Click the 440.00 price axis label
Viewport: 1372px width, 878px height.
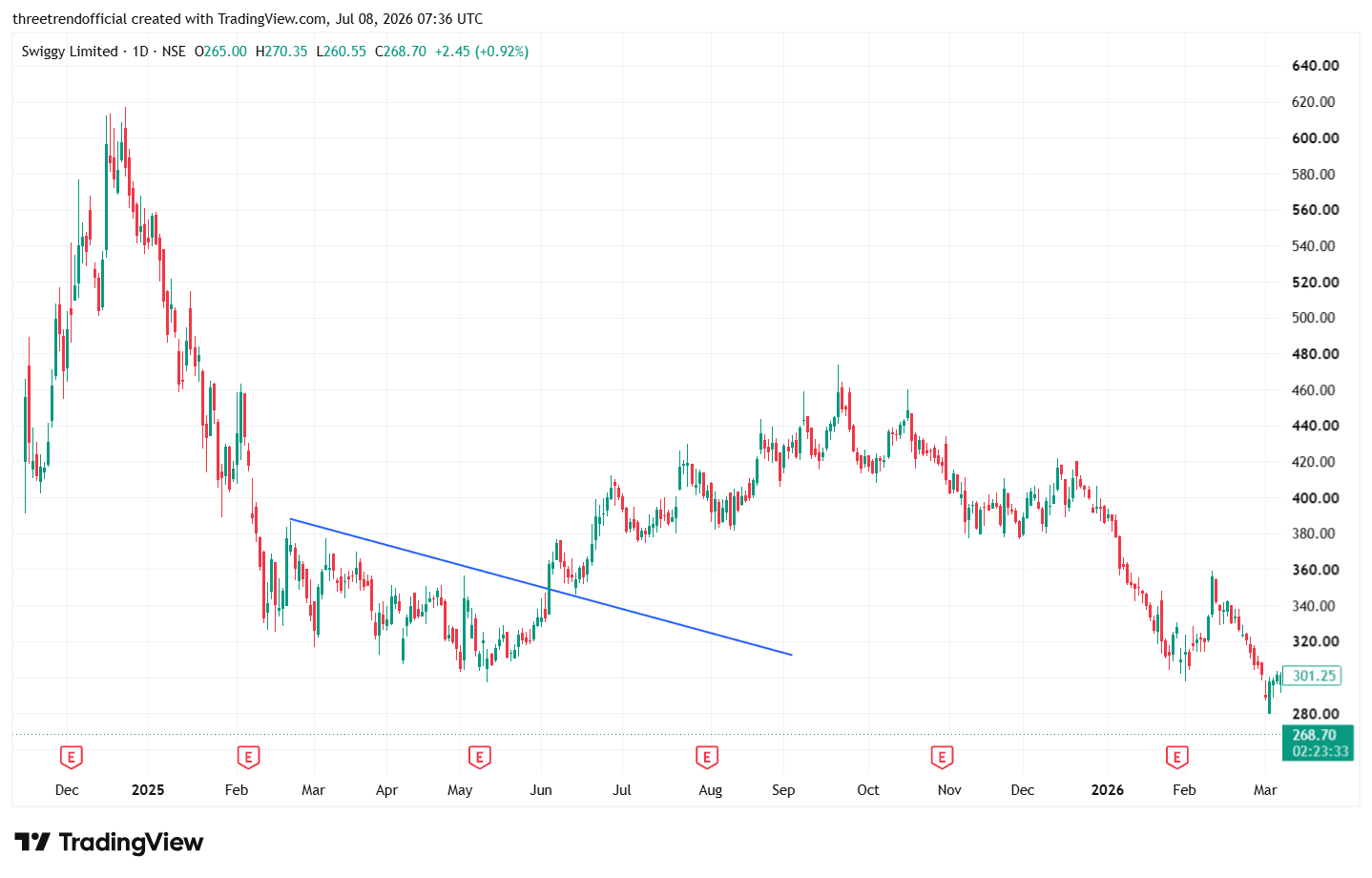(x=1315, y=426)
